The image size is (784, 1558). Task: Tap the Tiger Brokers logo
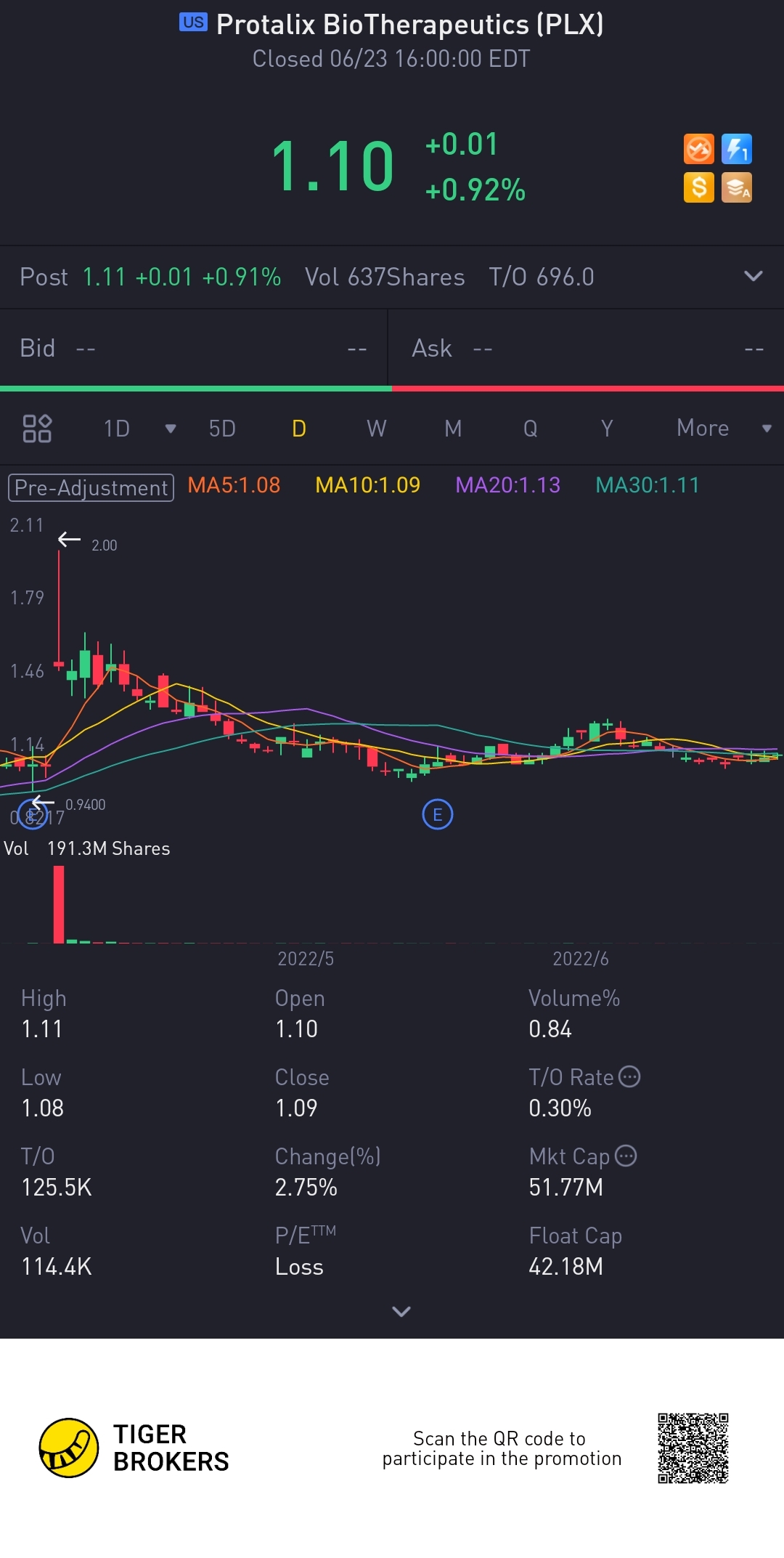pos(134,1448)
